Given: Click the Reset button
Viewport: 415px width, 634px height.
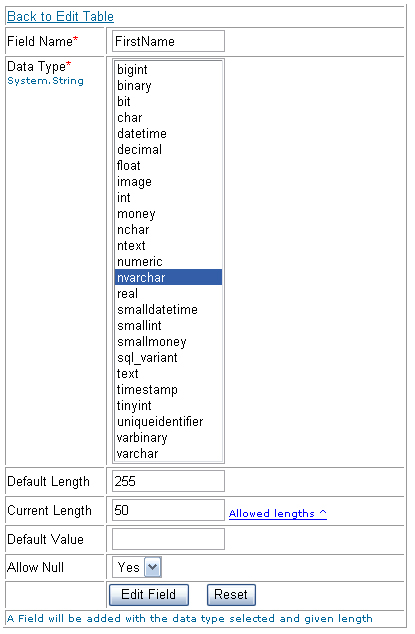Looking at the screenshot, I should click(231, 595).
